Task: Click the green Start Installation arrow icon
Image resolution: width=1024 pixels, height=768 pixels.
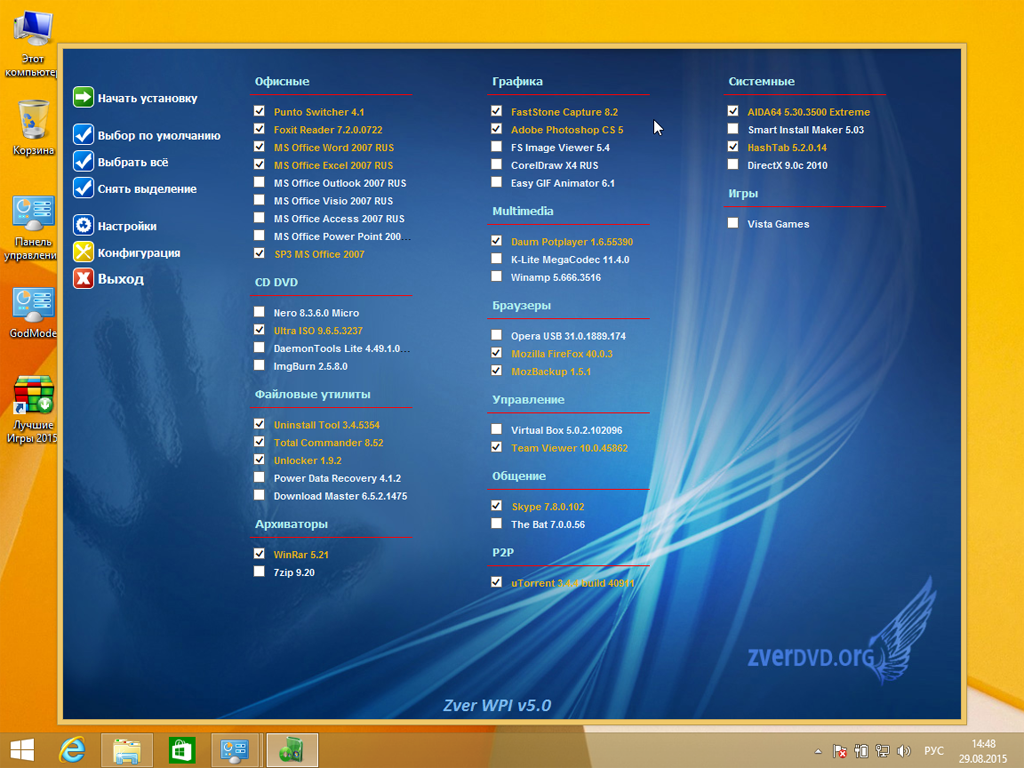Action: [83, 98]
